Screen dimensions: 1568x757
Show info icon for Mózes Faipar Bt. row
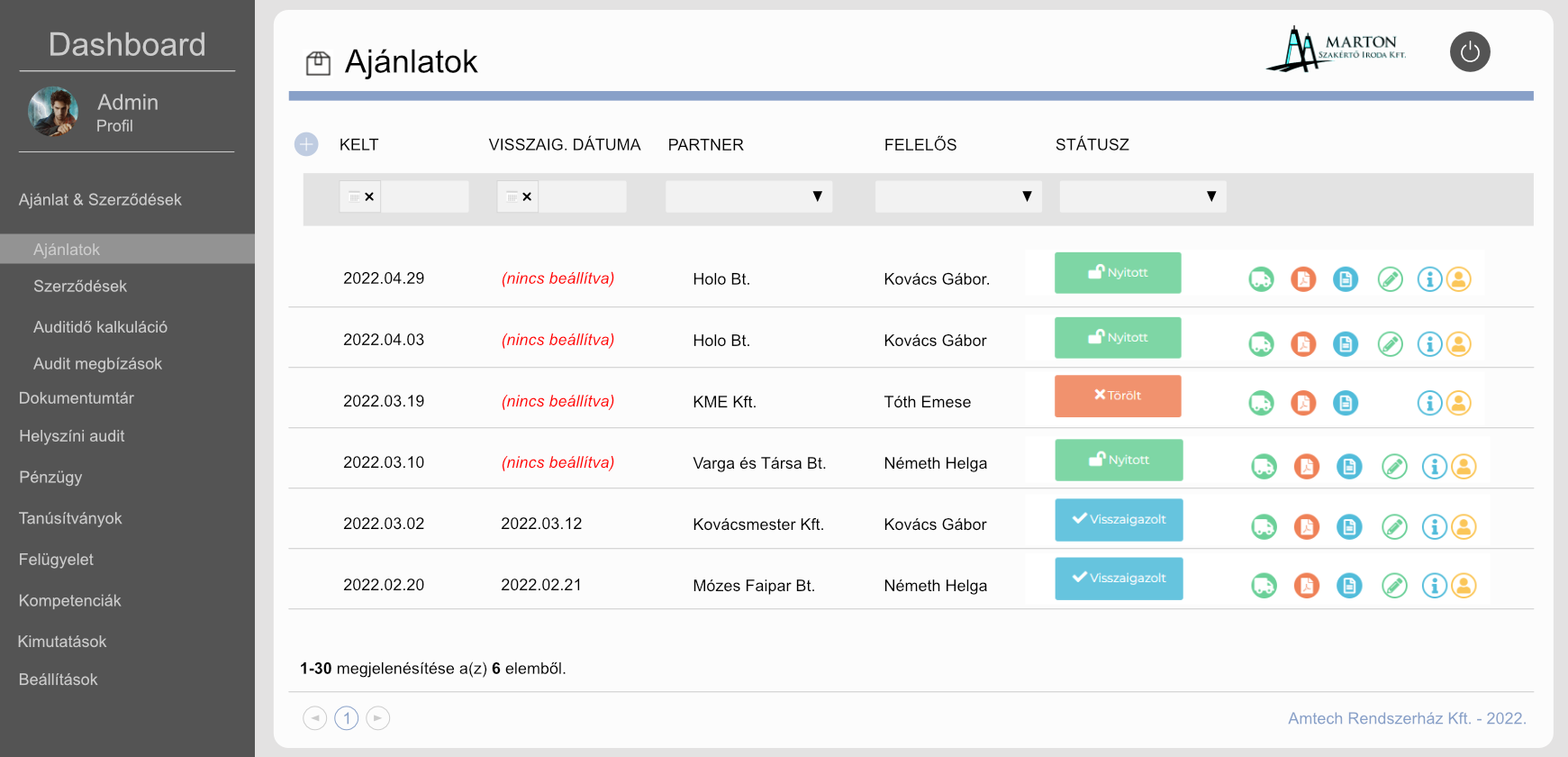(1434, 586)
